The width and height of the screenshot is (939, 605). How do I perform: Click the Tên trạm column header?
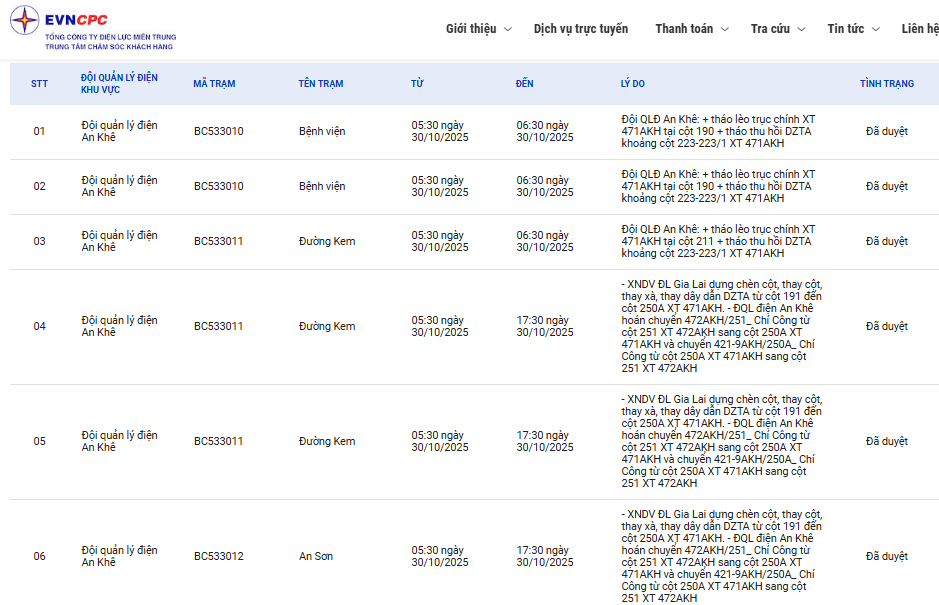(x=320, y=84)
